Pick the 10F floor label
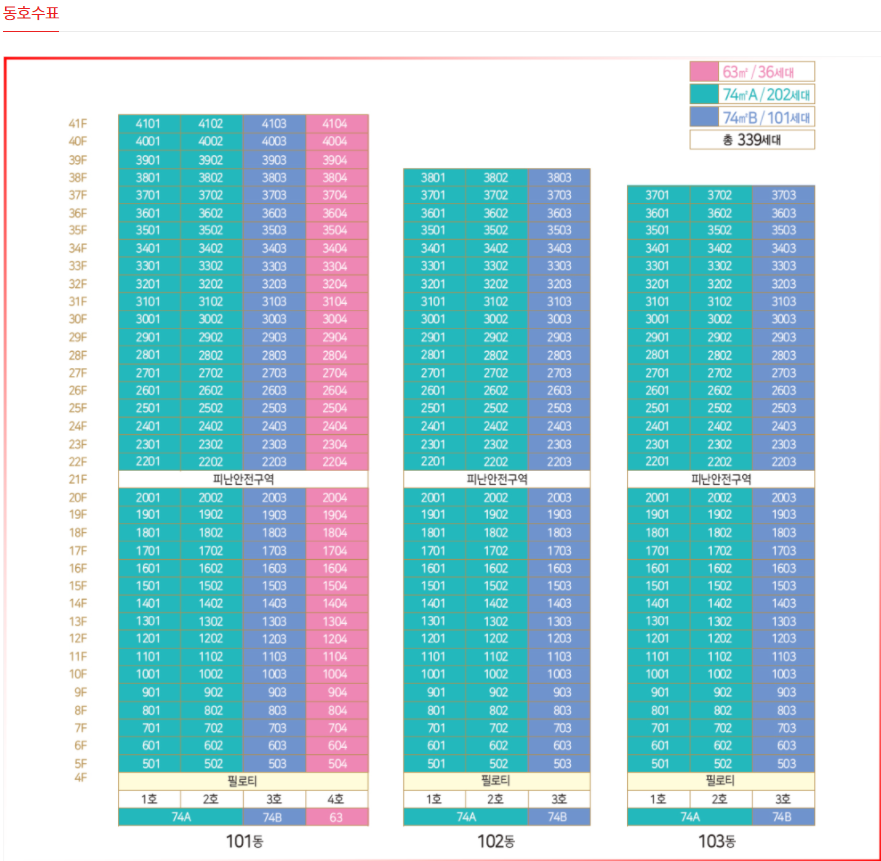 tap(78, 674)
